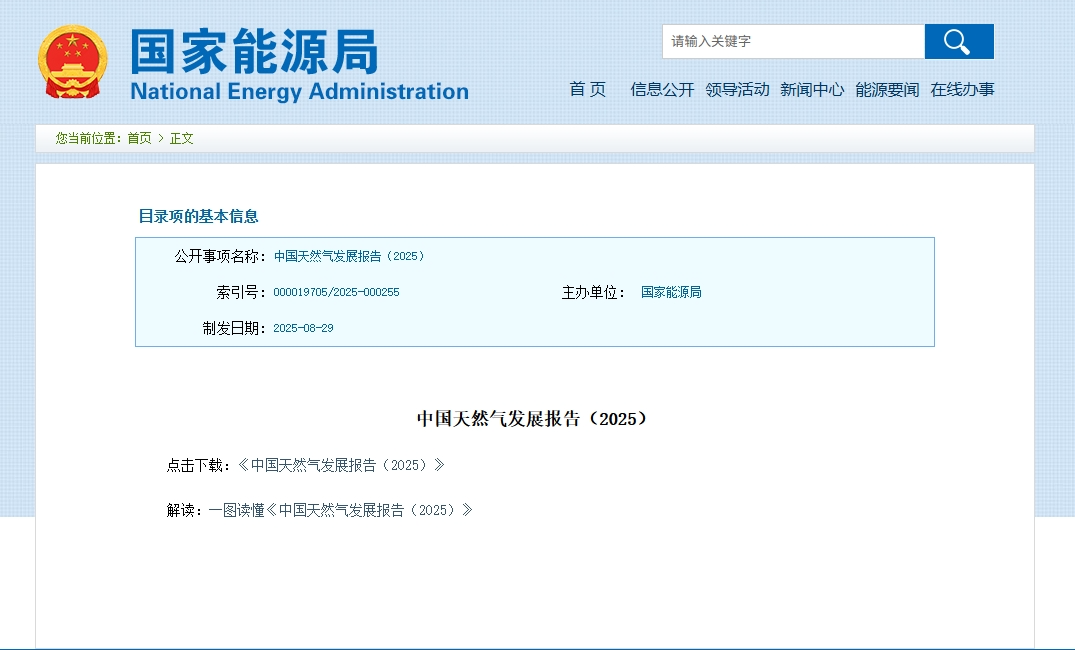Click the 首页 breadcrumb link
Screen dimensions: 1075x650
tap(139, 139)
